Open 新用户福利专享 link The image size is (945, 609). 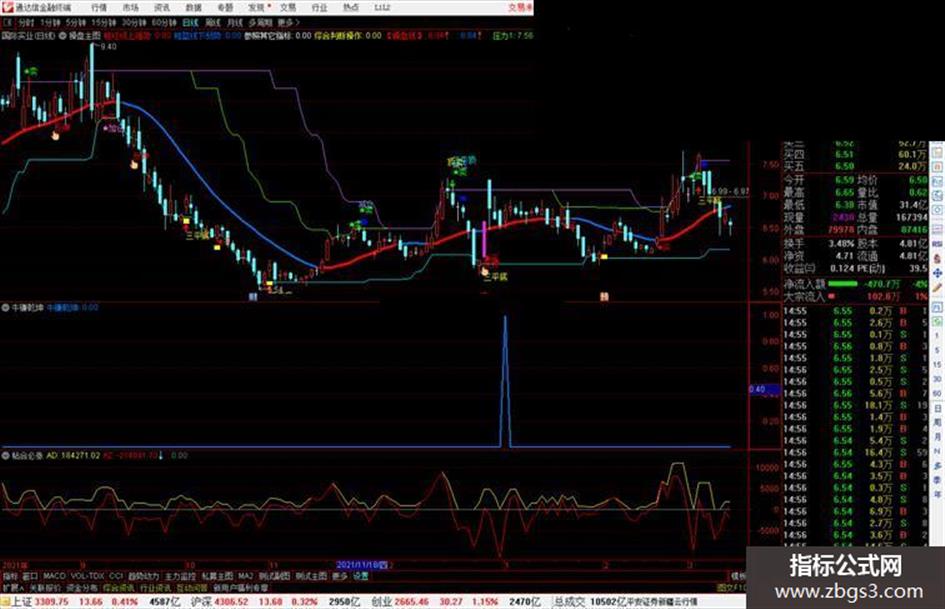[240, 587]
